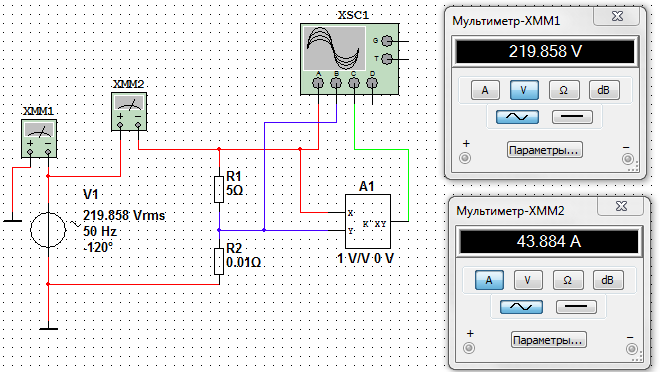Click the minus terminal in Мультиметр-XMM1 window
This screenshot has width=660, height=372.
[628, 159]
